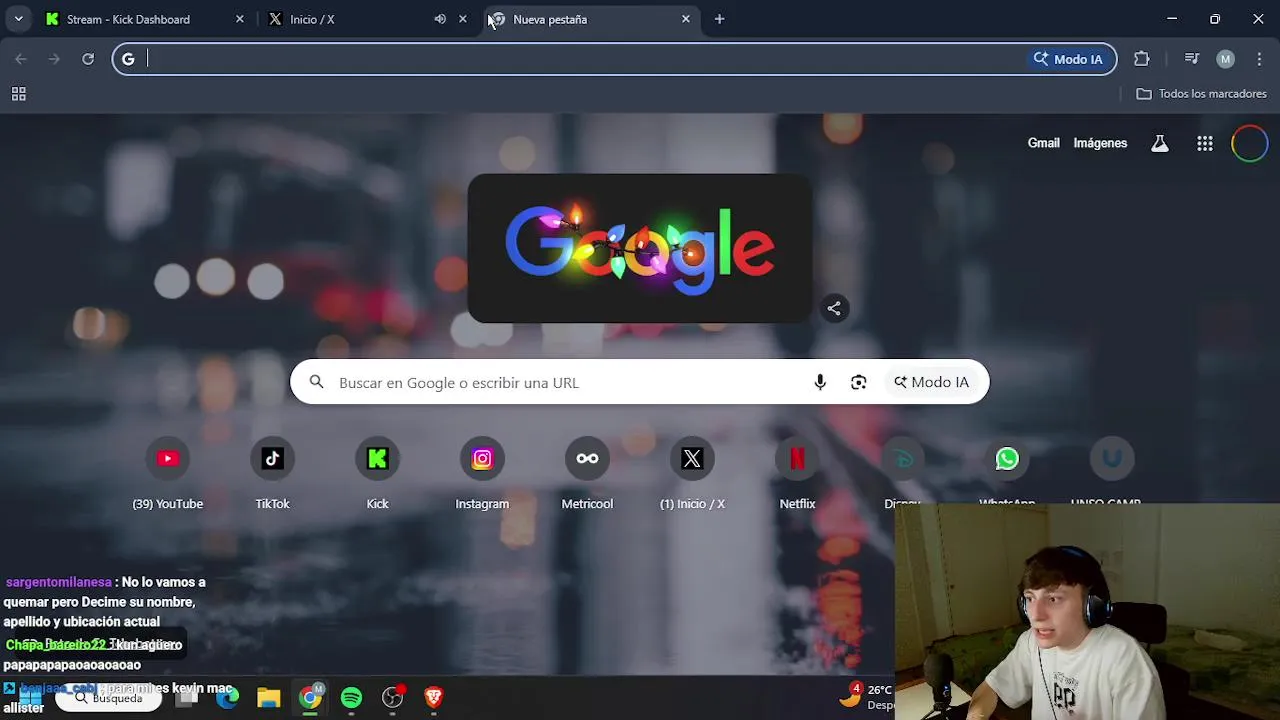Open a new tab with the plus button

point(719,19)
